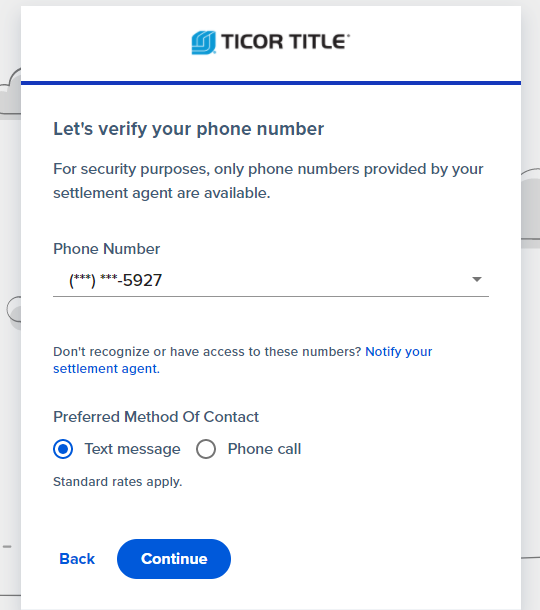The image size is (540, 610).
Task: Expand the phone number dropdown arrow
Action: pyautogui.click(x=477, y=279)
